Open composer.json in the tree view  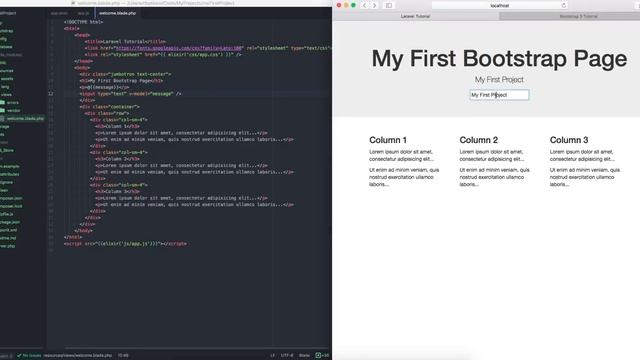(x=11, y=198)
